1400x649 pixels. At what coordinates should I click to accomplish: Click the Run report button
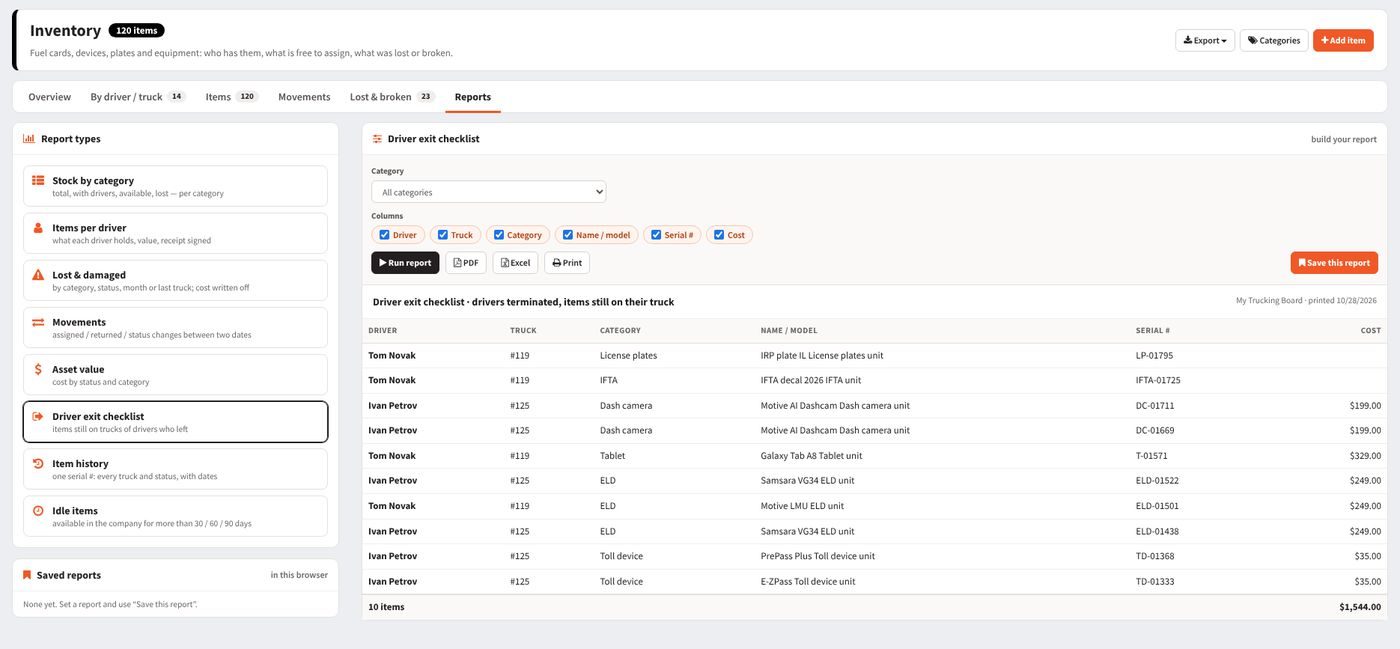(405, 263)
